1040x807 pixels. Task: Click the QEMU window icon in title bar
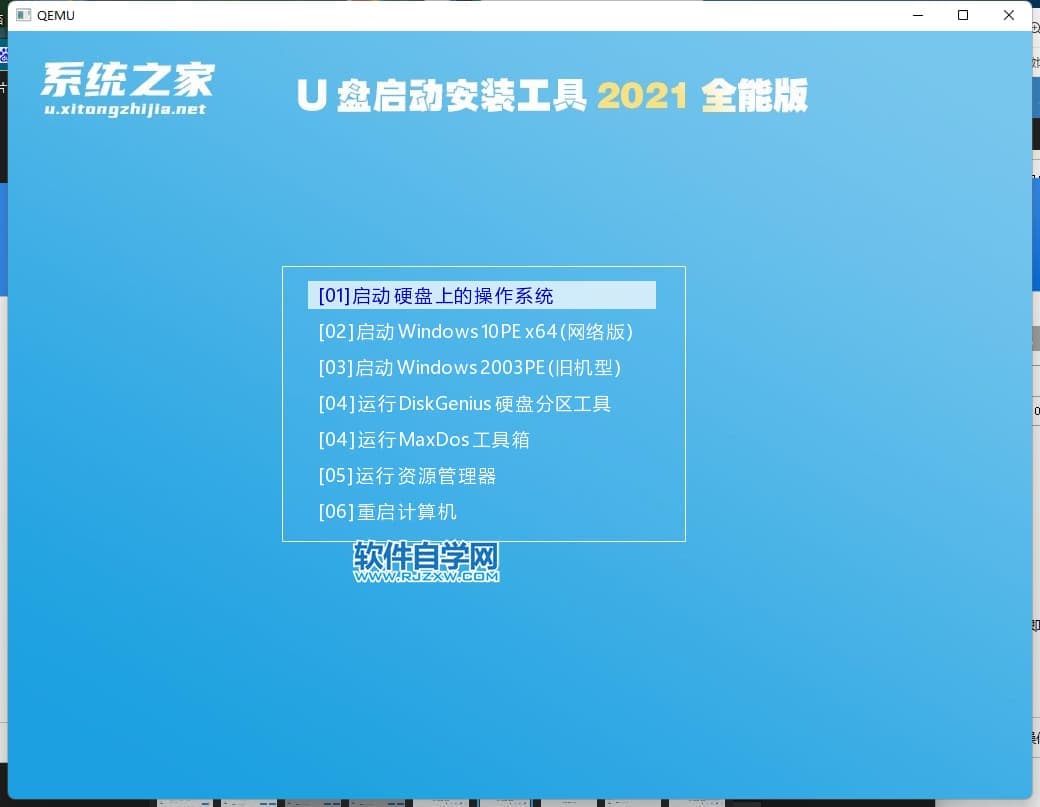click(x=23, y=15)
